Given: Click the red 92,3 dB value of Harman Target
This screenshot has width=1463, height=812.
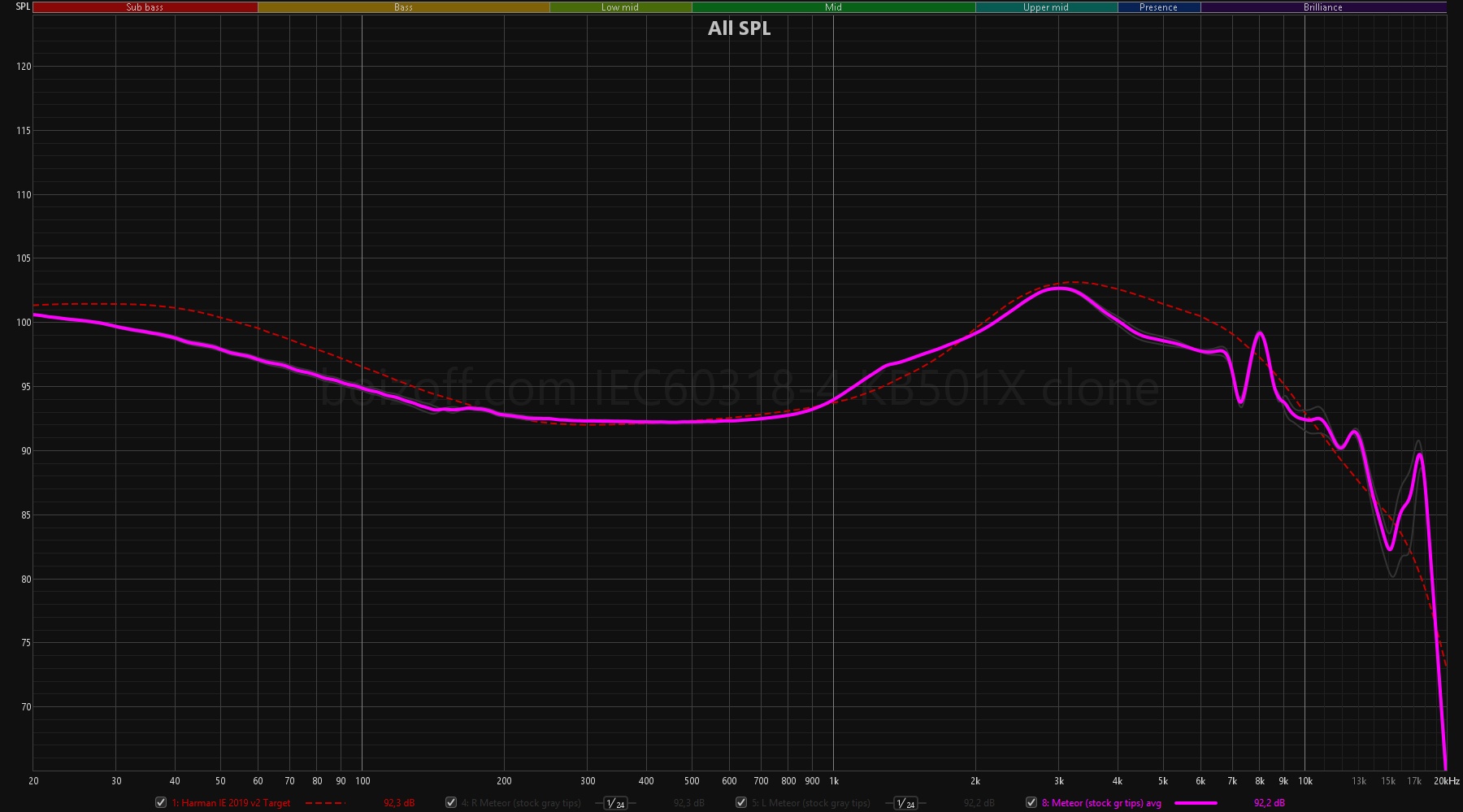Looking at the screenshot, I should tap(399, 803).
